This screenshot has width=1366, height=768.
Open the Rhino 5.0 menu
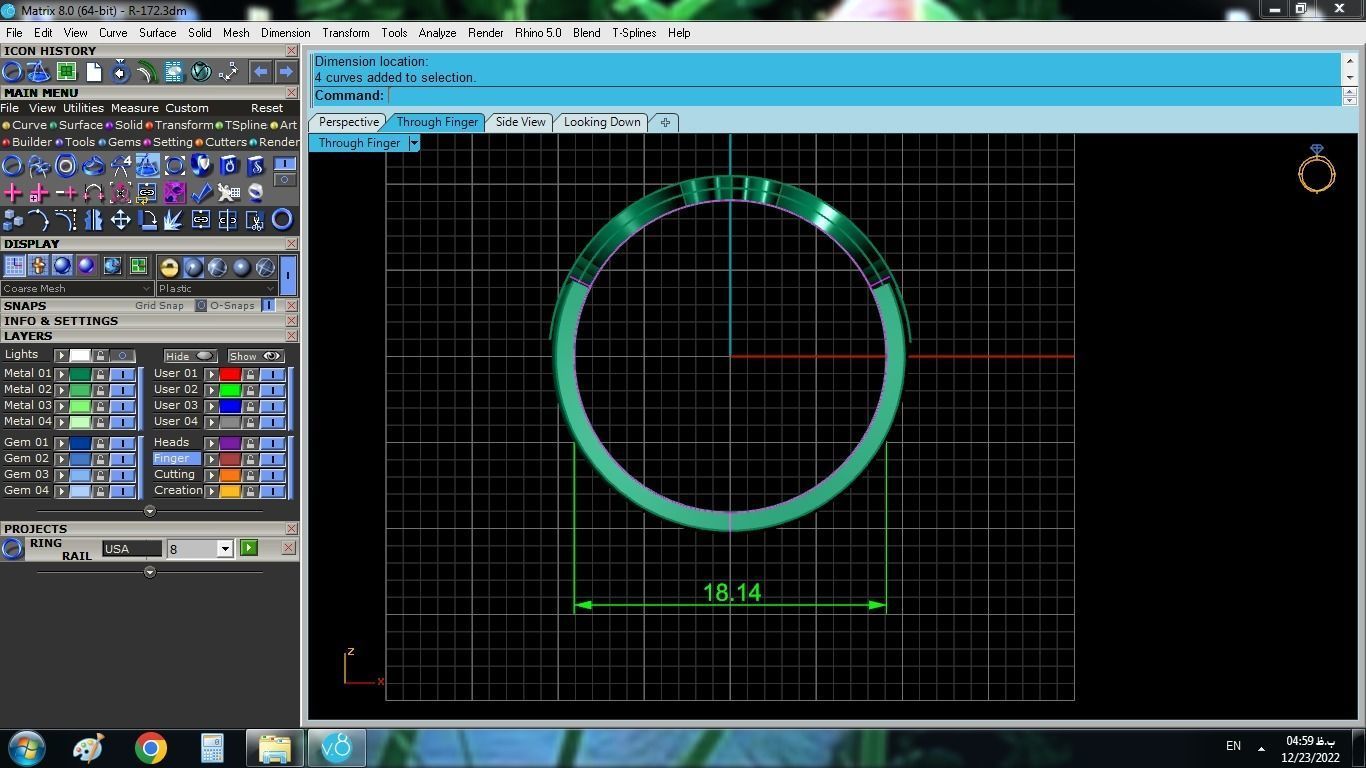click(538, 33)
